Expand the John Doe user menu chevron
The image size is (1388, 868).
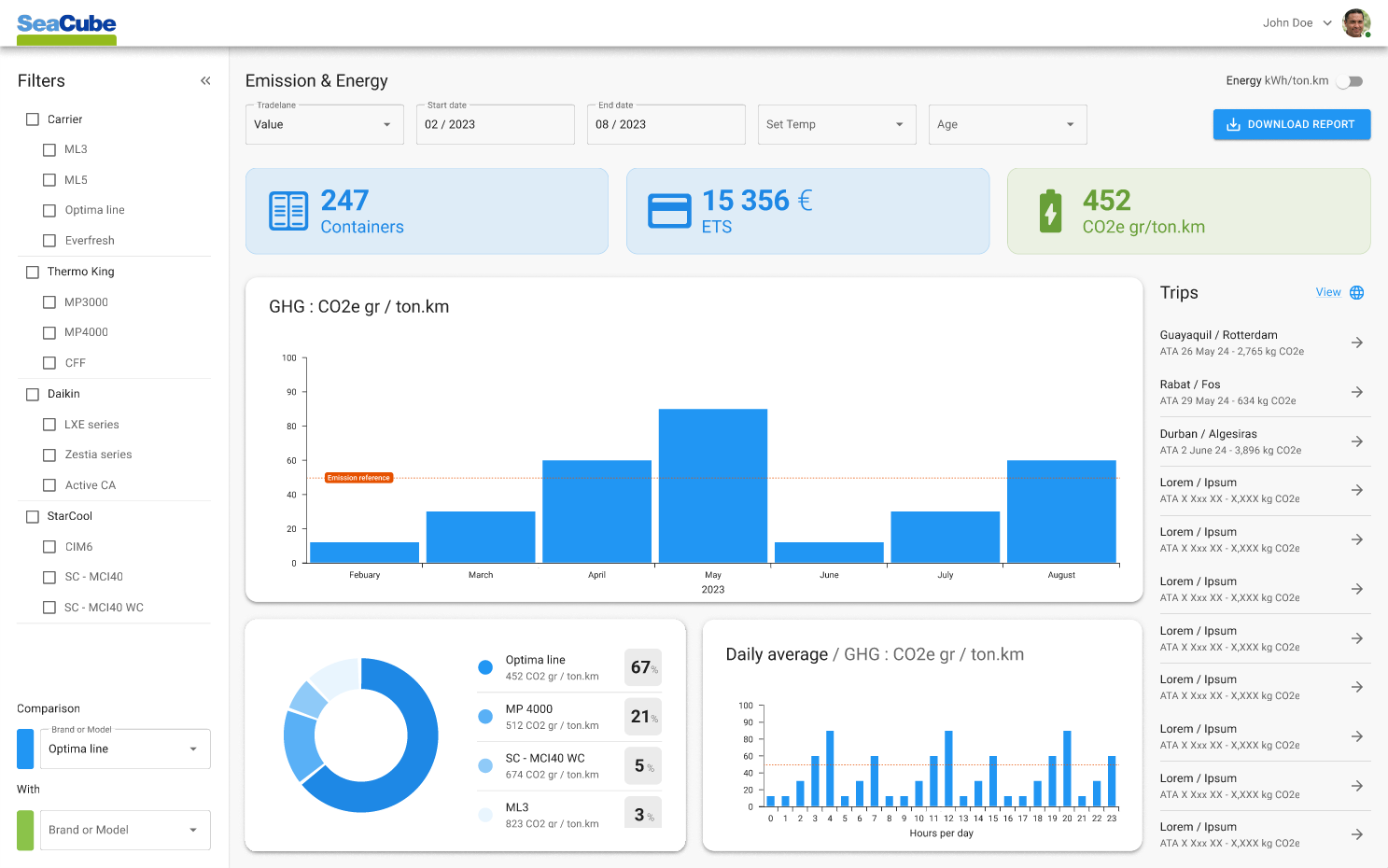[x=1327, y=23]
